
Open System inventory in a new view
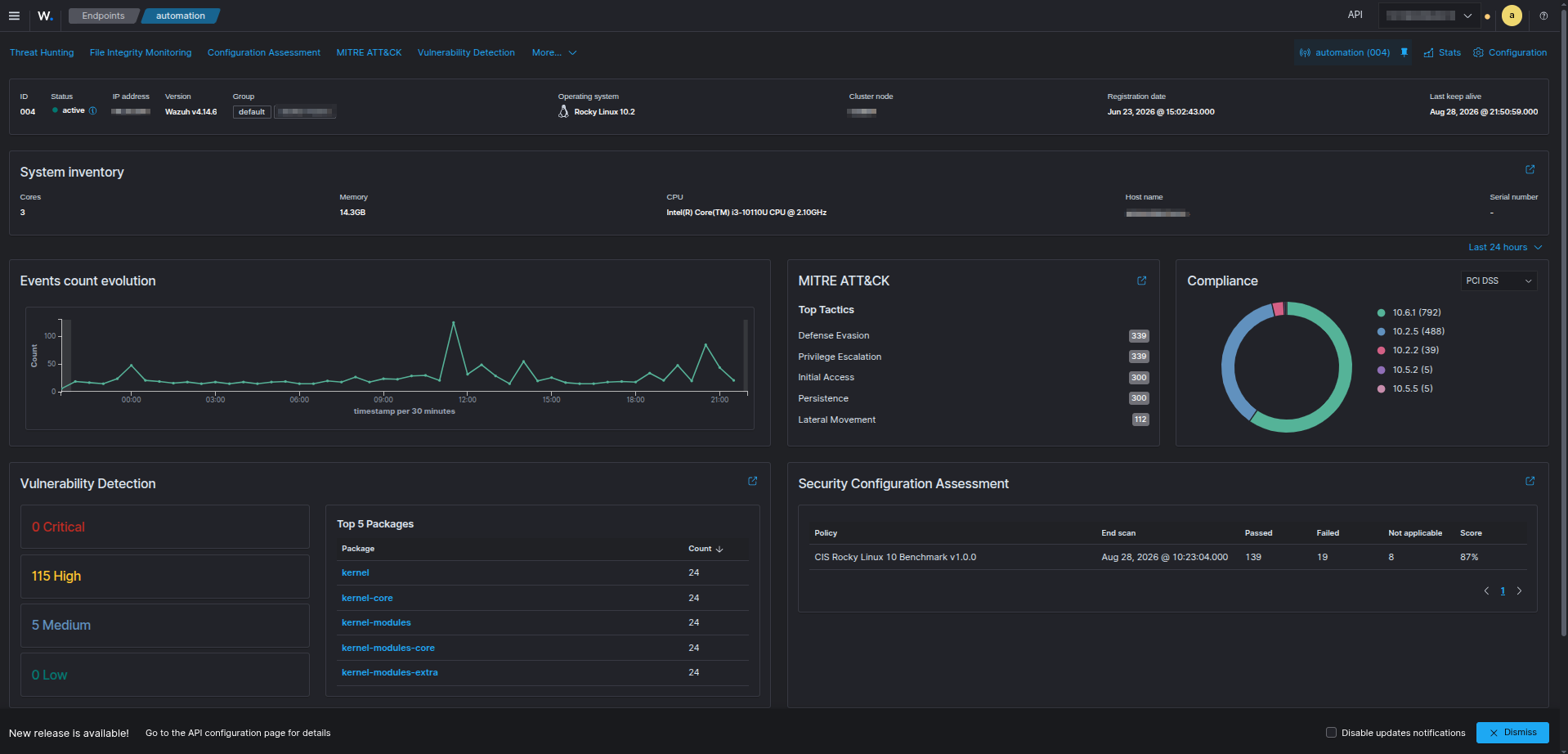tap(1530, 169)
